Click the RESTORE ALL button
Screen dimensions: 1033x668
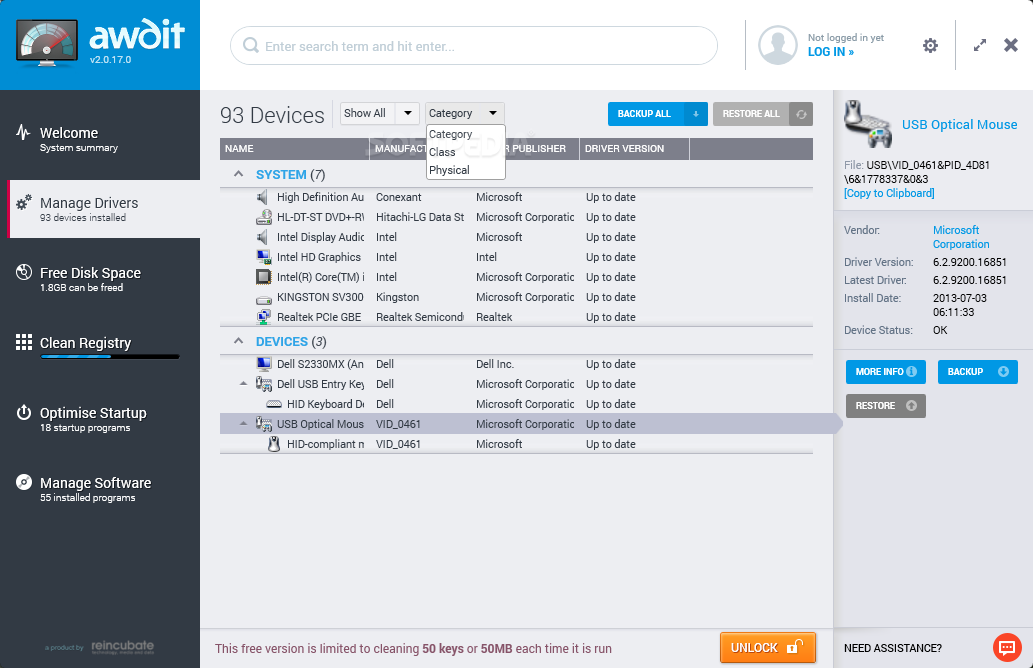[751, 114]
